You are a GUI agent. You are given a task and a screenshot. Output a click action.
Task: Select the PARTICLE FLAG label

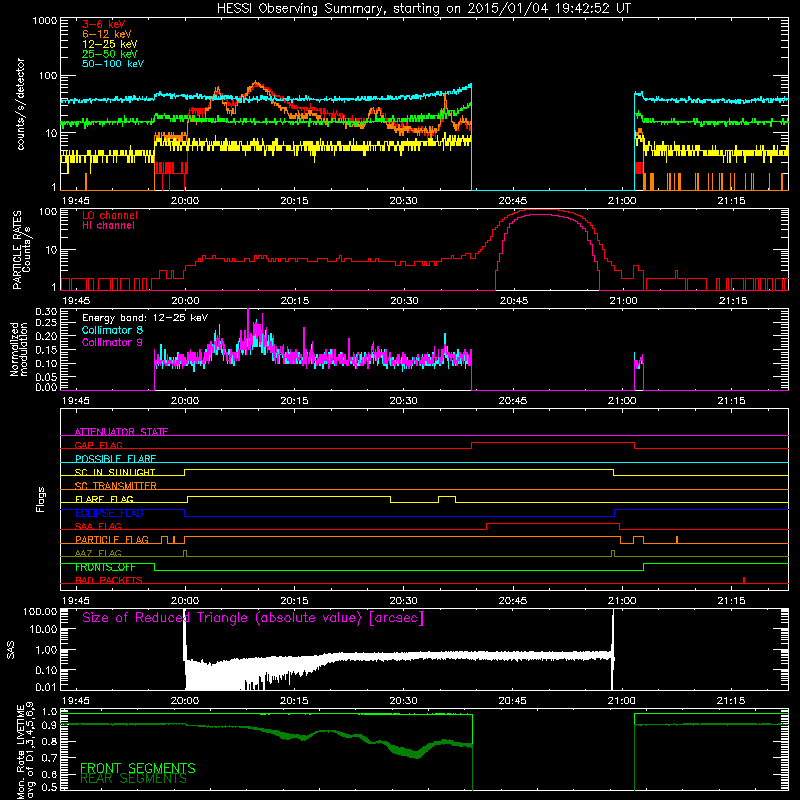112,539
